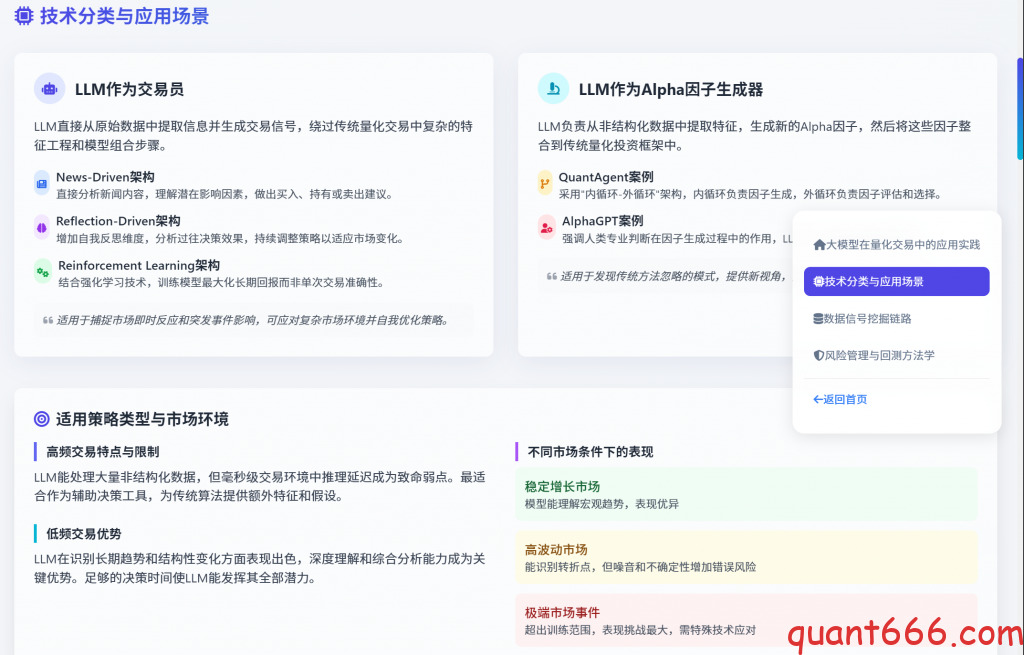Click the LLM作为Alpha因子生成器 card title

pos(671,89)
